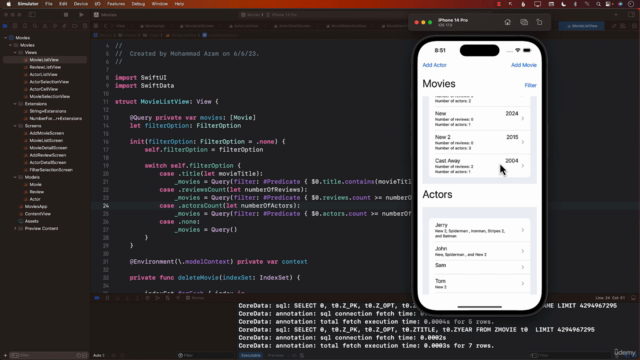This screenshot has width=640, height=360.
Task: Click the step over debug icon
Action: pos(117,298)
